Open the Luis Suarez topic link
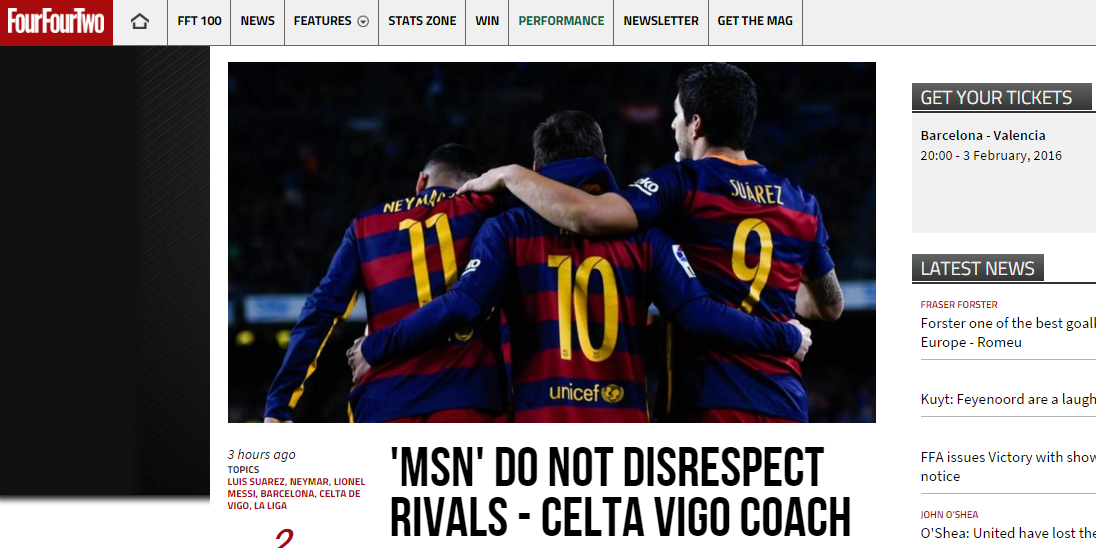Image resolution: width=1096 pixels, height=548 pixels. (256, 482)
